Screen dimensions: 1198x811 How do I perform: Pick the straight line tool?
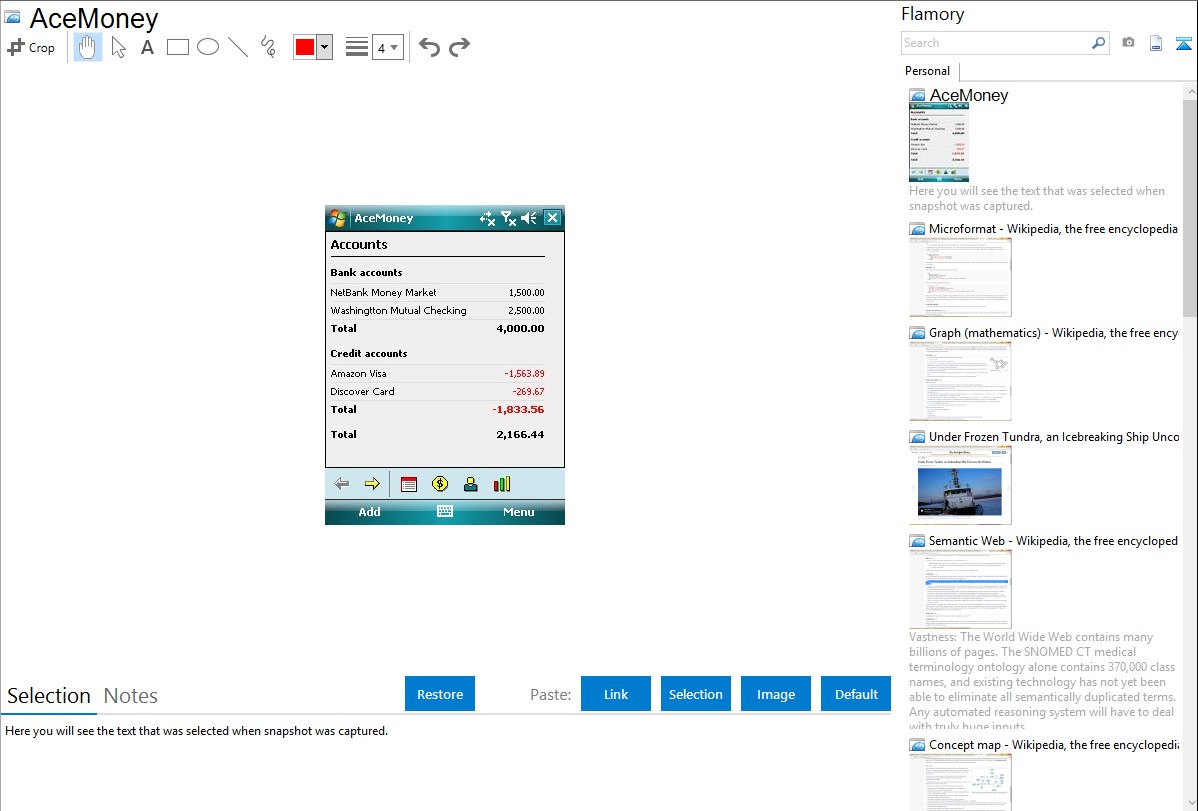[x=238, y=47]
